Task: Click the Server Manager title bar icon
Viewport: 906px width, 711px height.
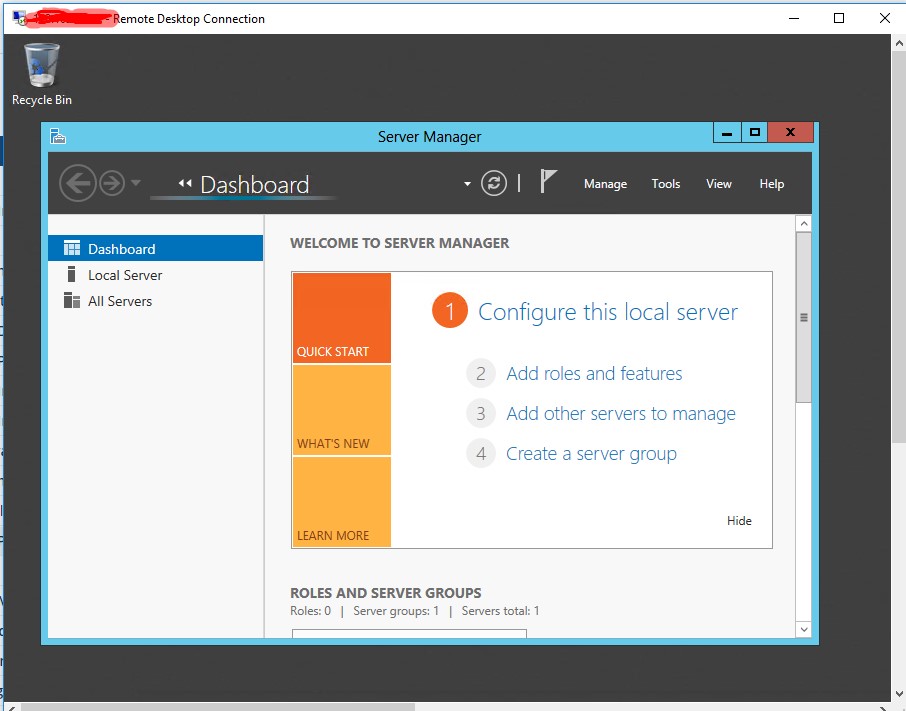Action: point(58,136)
